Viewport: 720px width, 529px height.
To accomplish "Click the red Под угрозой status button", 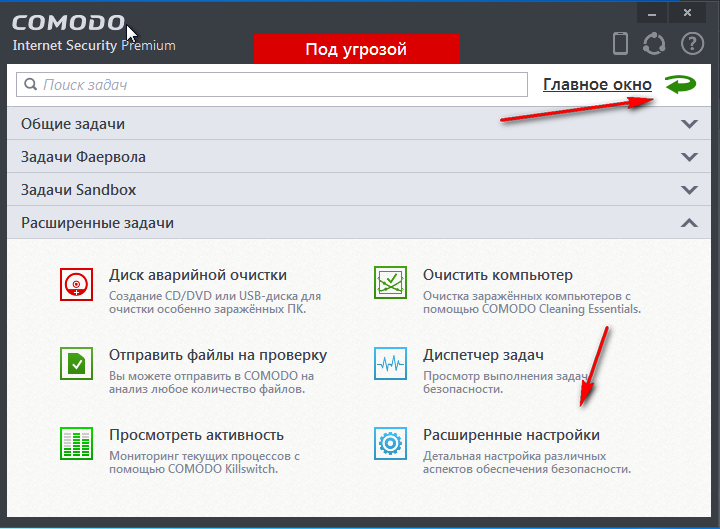I will [x=357, y=49].
